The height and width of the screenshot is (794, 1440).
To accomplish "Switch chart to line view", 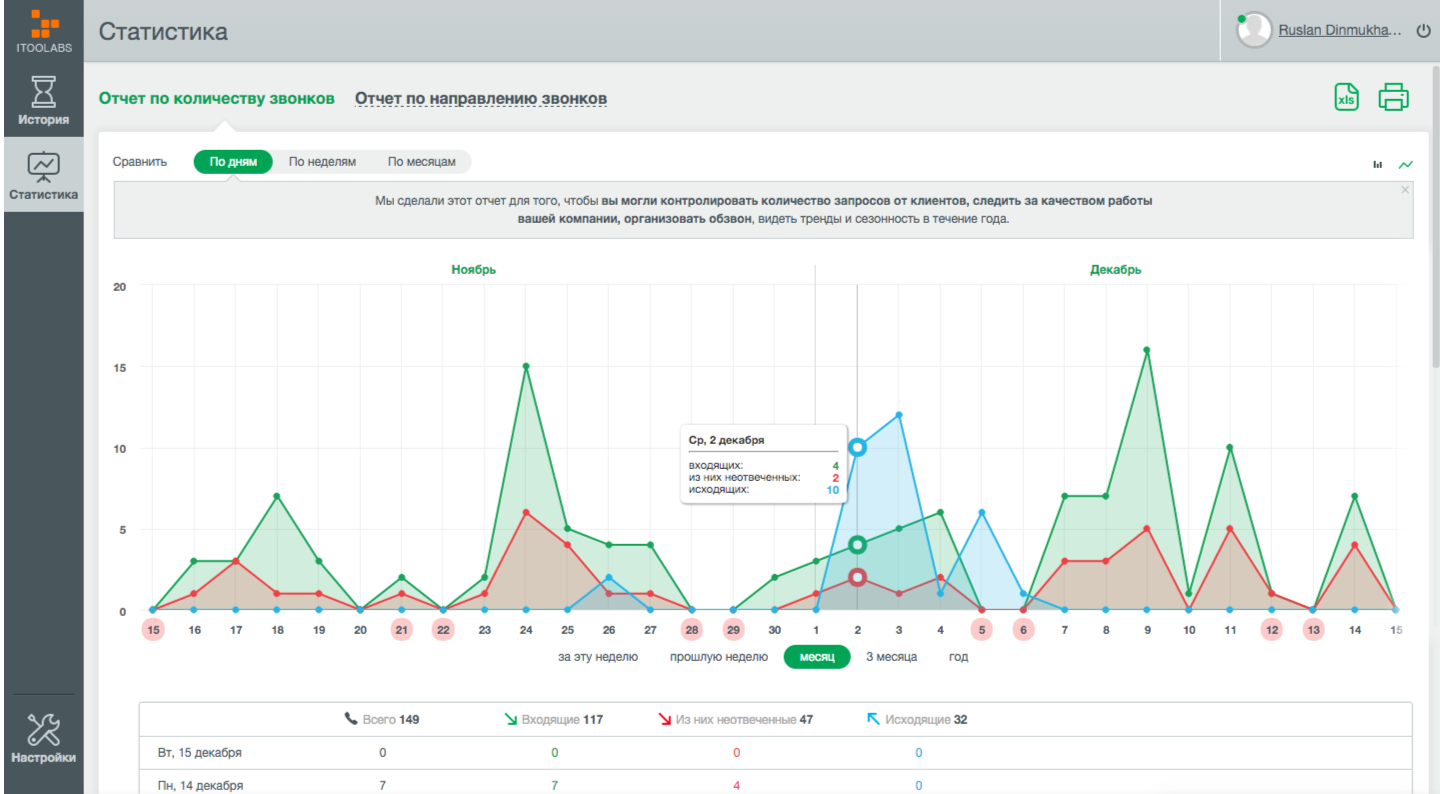I will click(1406, 164).
